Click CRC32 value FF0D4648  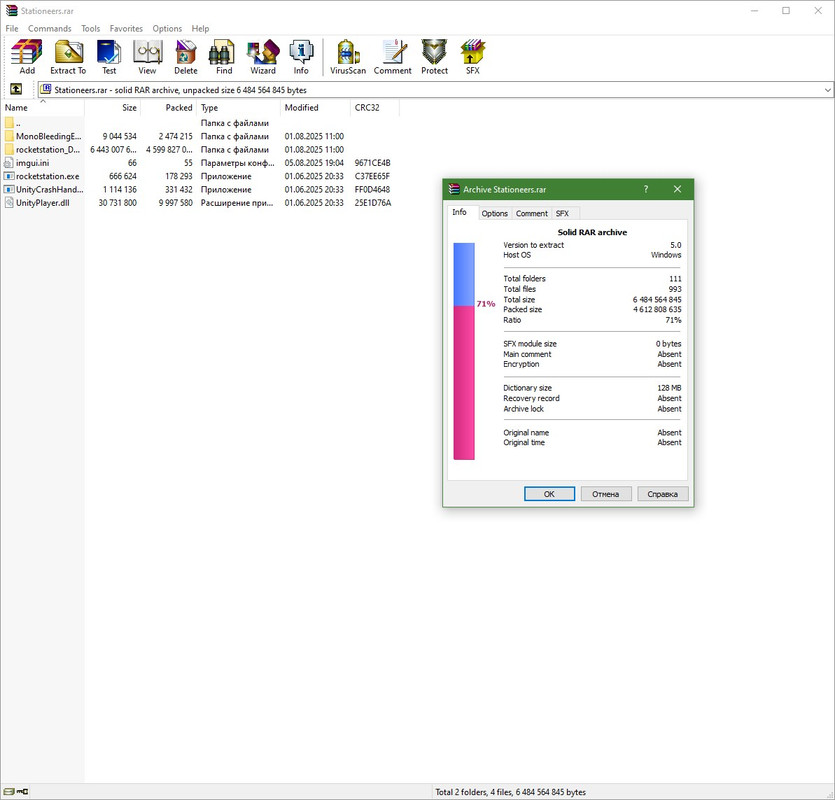pos(372,190)
